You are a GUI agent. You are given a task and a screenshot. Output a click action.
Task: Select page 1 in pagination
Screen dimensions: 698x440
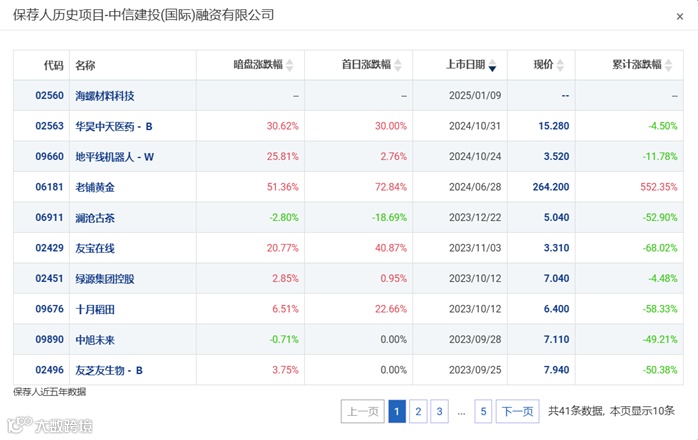pos(397,411)
